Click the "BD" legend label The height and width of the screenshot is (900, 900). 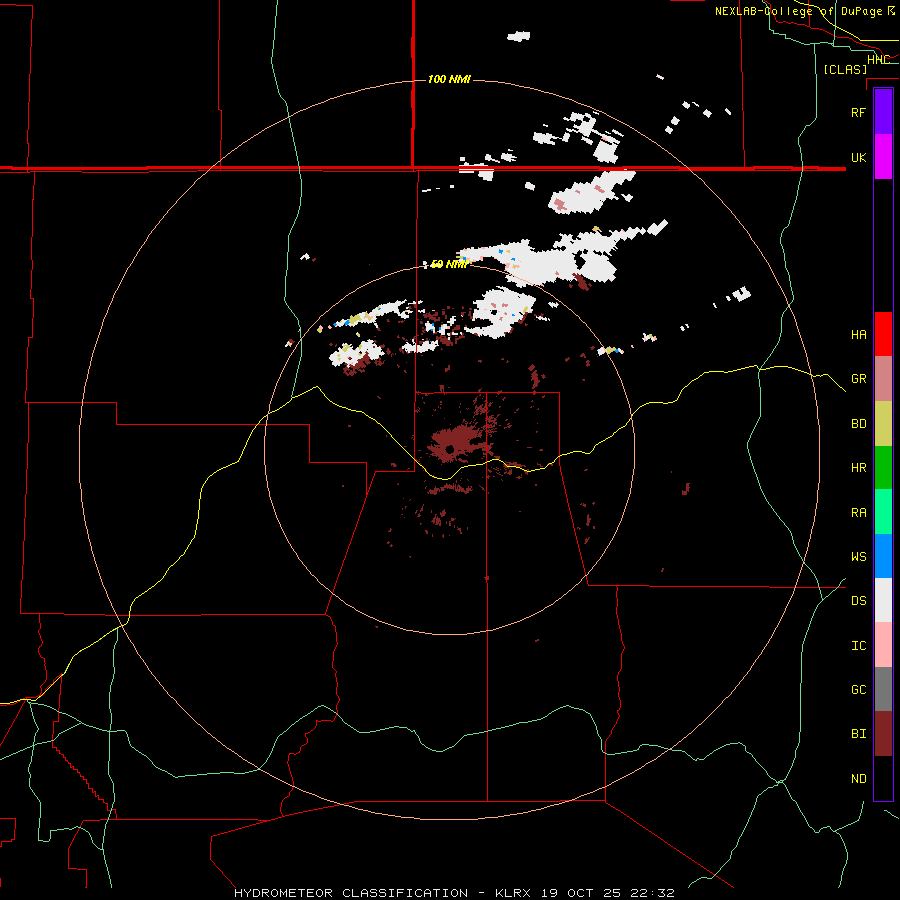[858, 424]
